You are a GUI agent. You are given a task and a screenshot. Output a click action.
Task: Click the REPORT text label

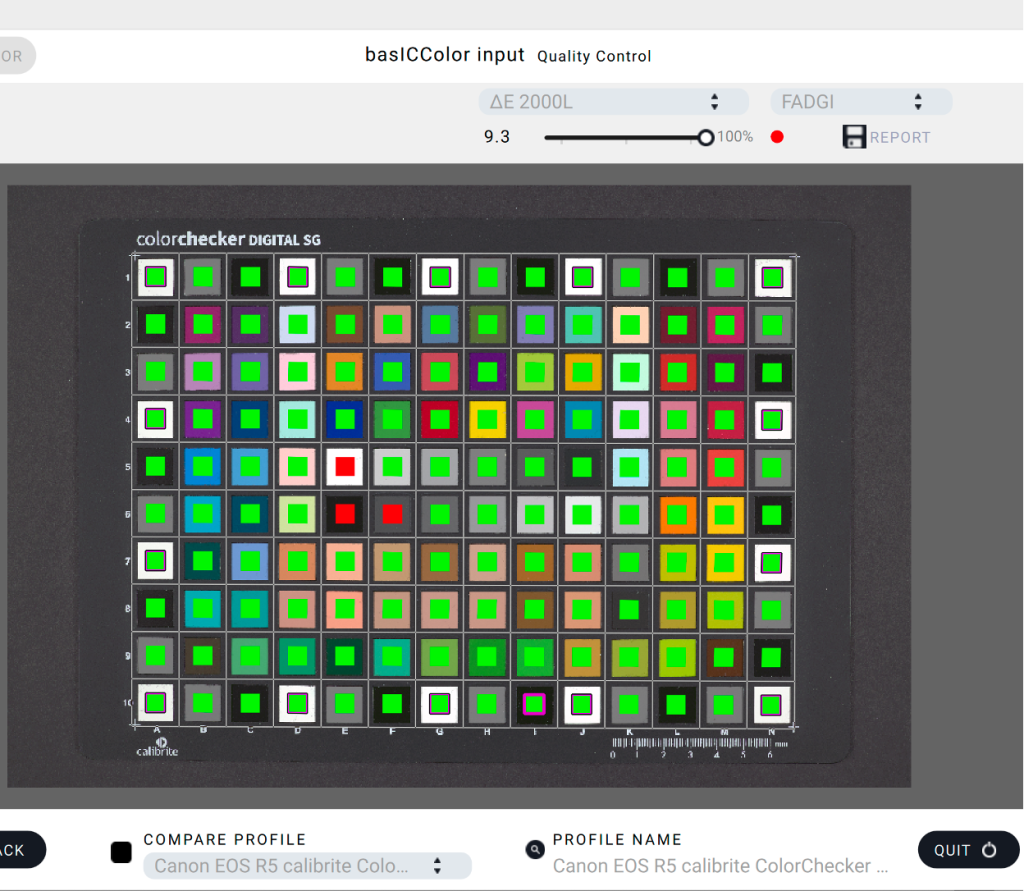click(900, 138)
